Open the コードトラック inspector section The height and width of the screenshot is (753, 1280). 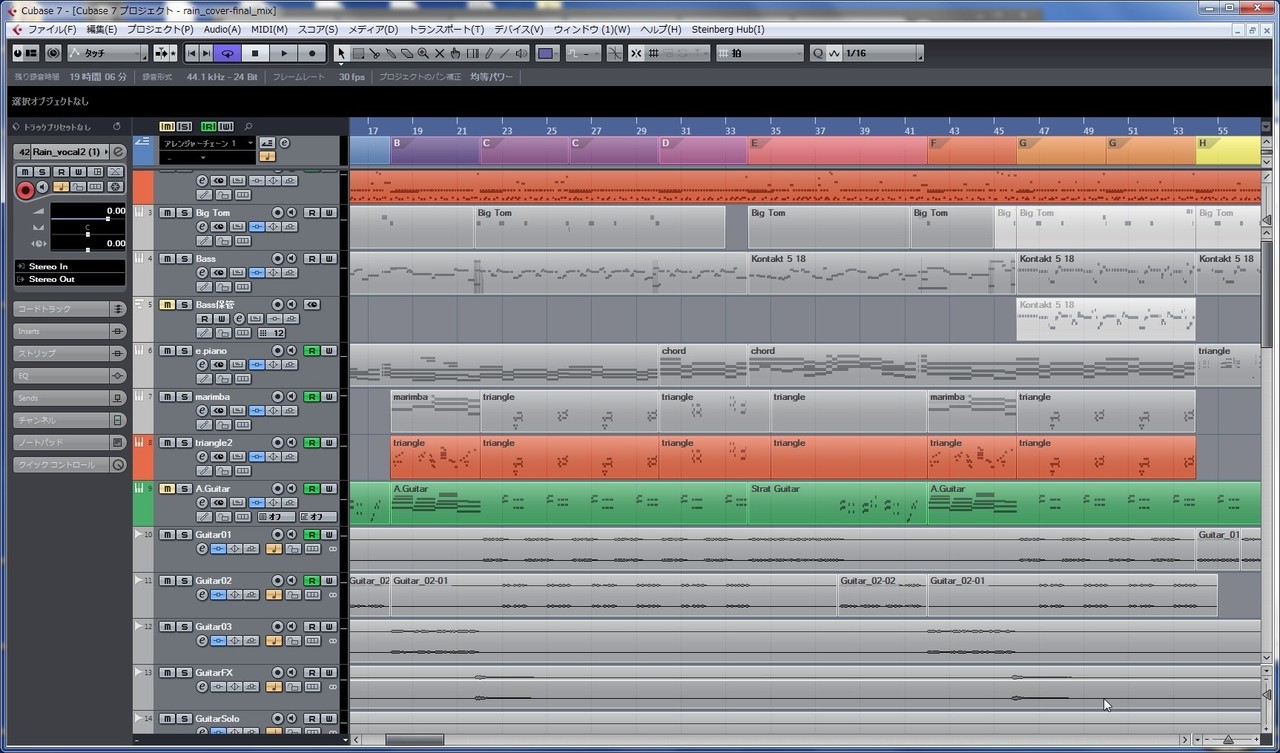pyautogui.click(x=69, y=309)
